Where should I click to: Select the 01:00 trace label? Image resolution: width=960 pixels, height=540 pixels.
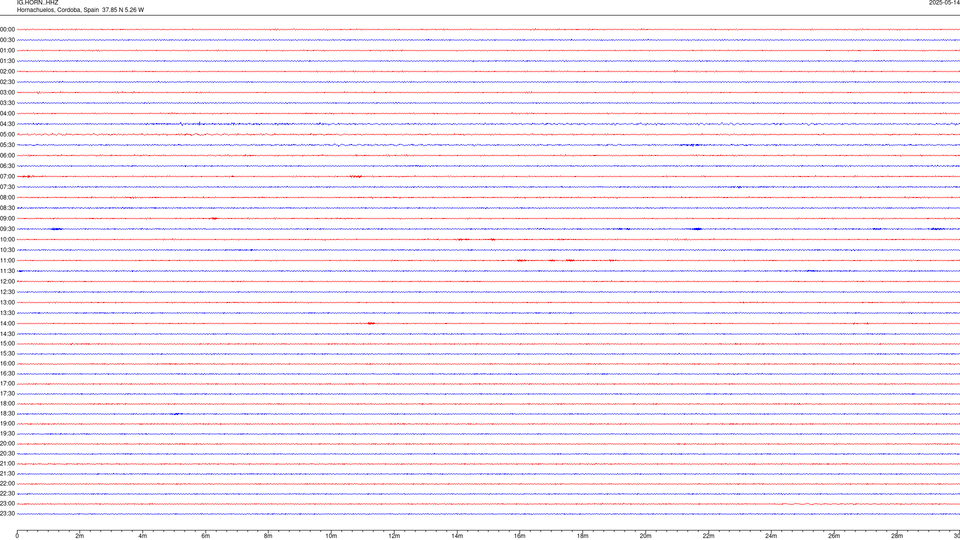coord(7,50)
